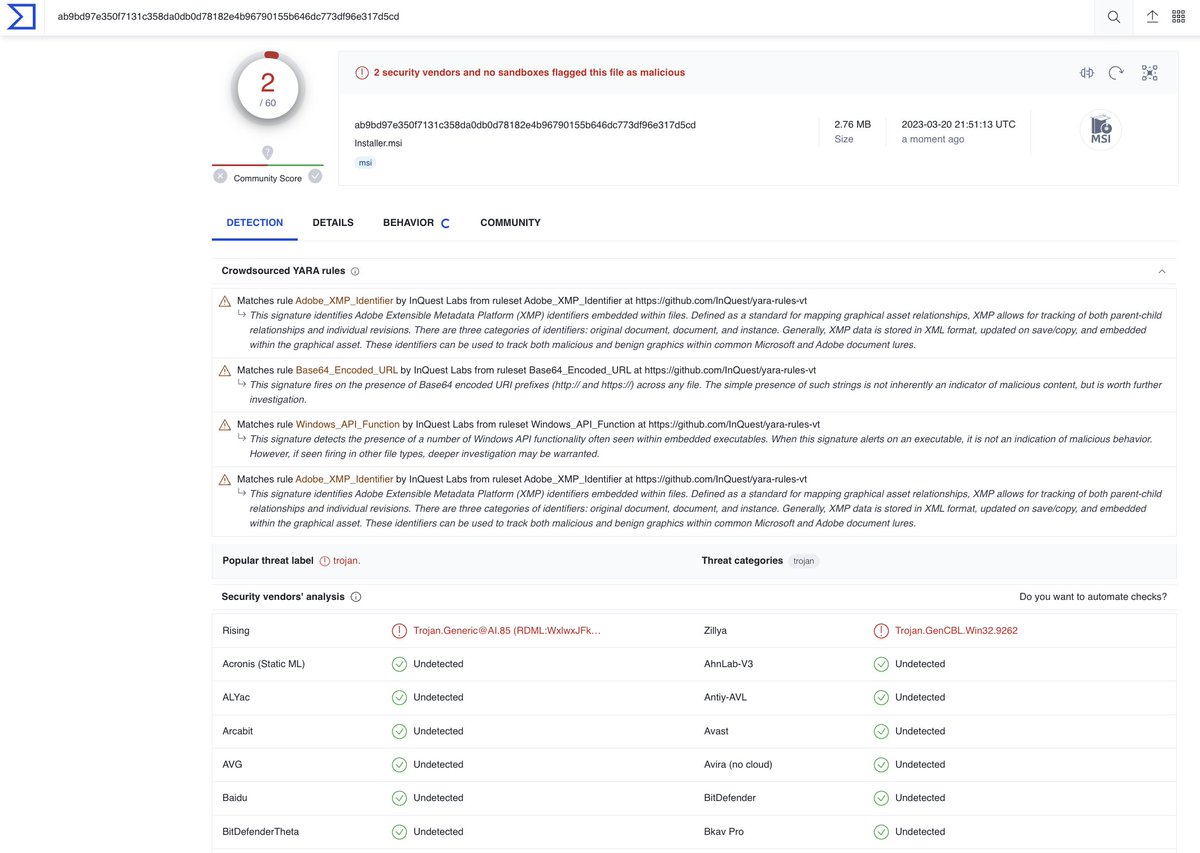Open the Windows_API_Function rule link
The height and width of the screenshot is (853, 1200).
348,424
